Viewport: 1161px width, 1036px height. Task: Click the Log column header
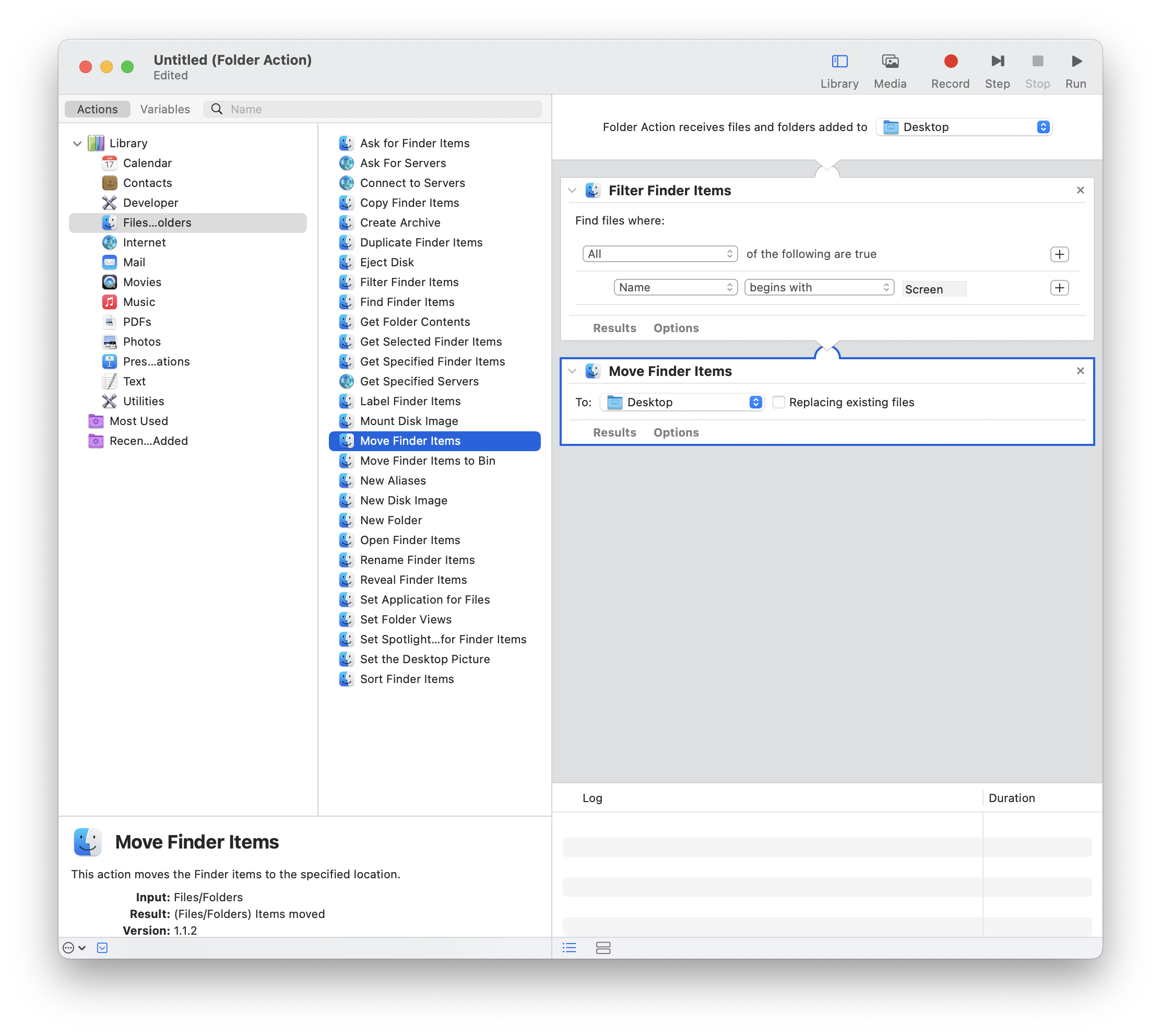pos(592,798)
